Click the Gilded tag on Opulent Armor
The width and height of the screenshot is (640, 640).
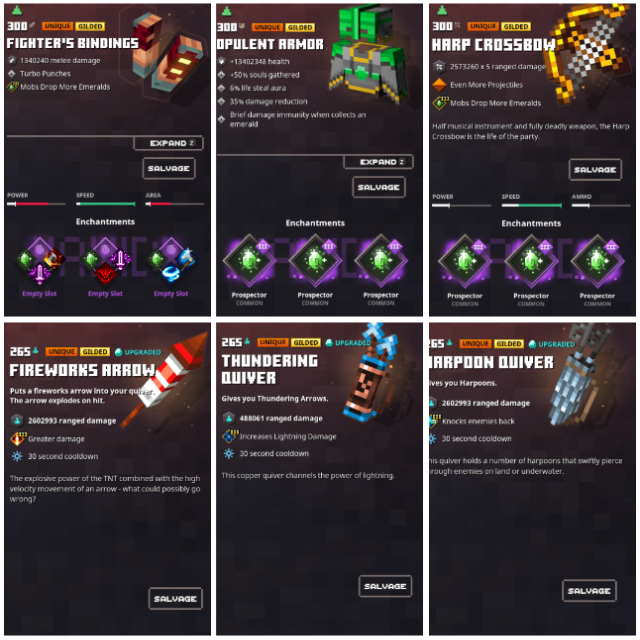(x=300, y=27)
